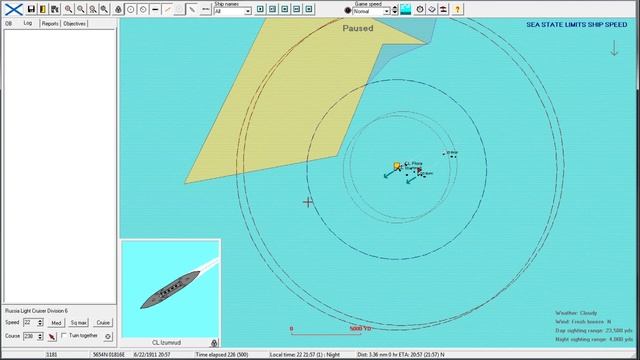The height and width of the screenshot is (360, 640).
Task: Click the third magnifier zoom icon
Action: coord(93,9)
